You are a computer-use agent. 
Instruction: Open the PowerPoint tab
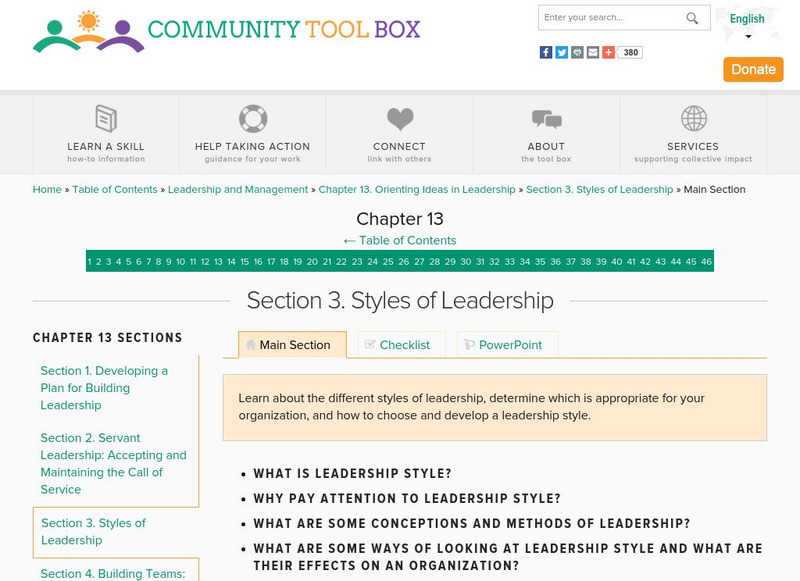[507, 343]
